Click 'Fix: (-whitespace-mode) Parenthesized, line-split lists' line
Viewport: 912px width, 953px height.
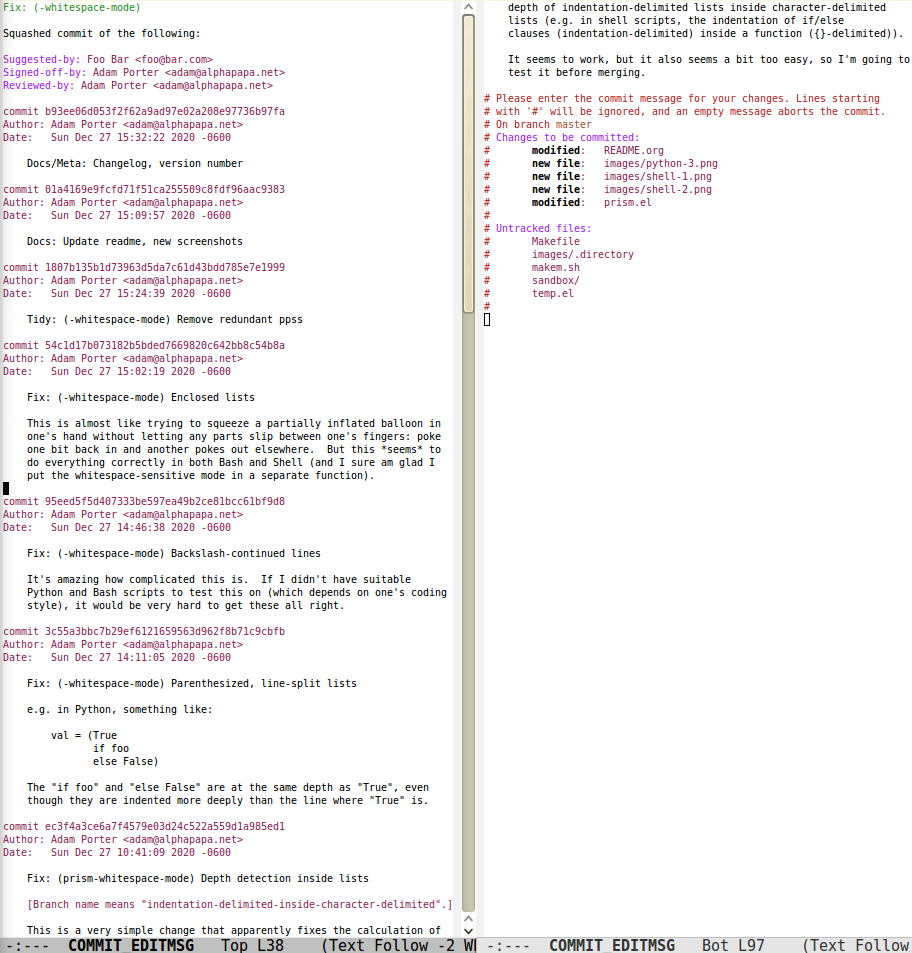(192, 684)
